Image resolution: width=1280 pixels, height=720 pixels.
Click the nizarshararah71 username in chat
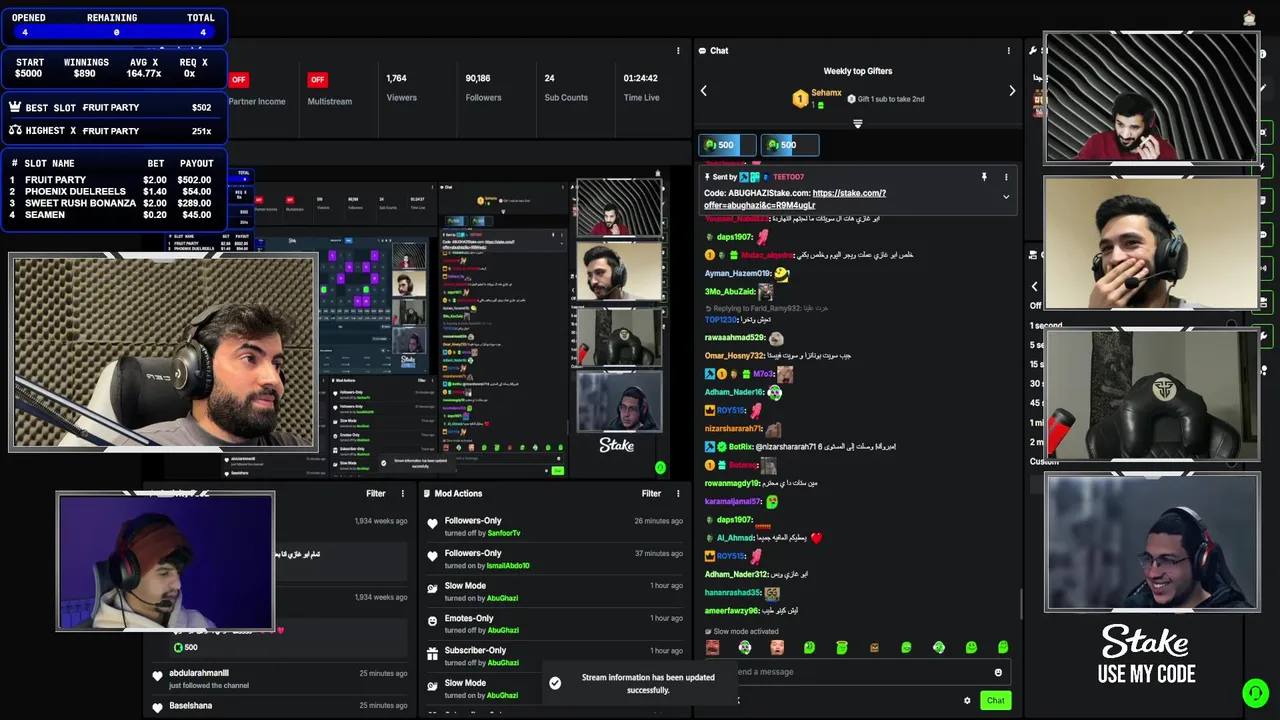(x=734, y=429)
